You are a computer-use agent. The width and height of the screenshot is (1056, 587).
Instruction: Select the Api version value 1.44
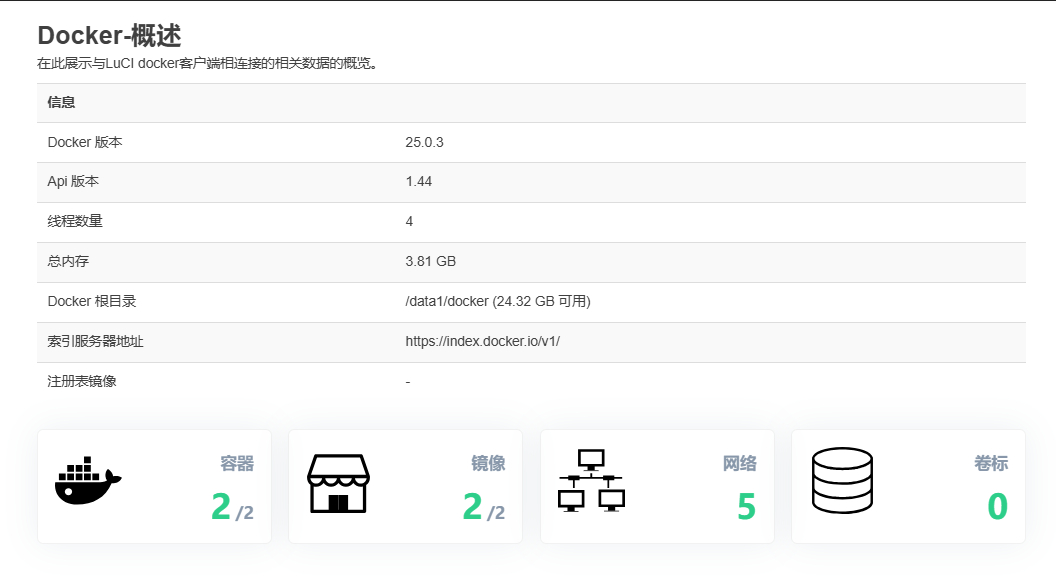(418, 181)
